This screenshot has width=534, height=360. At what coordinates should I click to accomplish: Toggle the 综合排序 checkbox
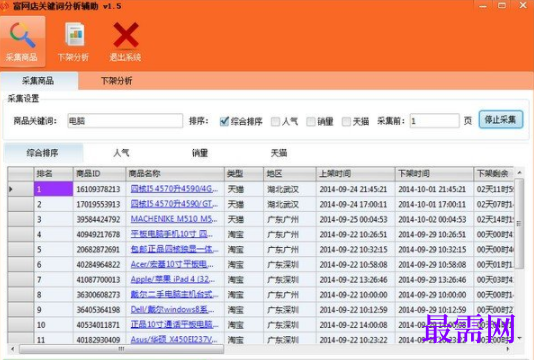point(224,121)
